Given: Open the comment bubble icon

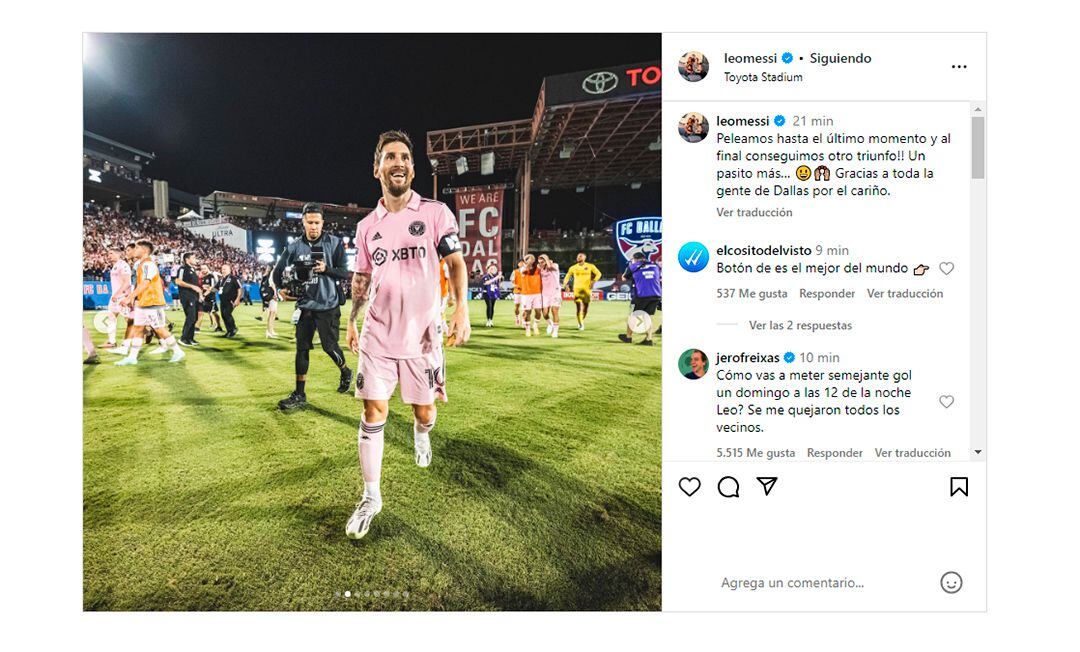Looking at the screenshot, I should (728, 487).
